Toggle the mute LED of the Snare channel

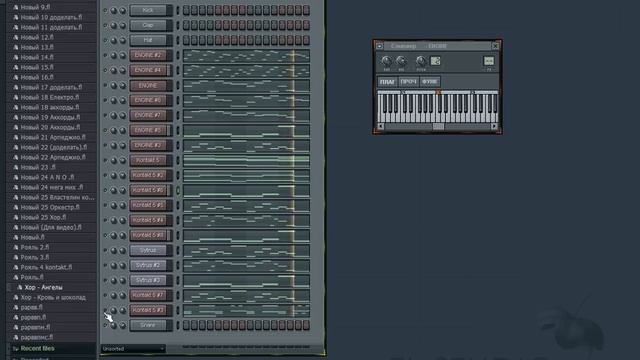tap(105, 325)
